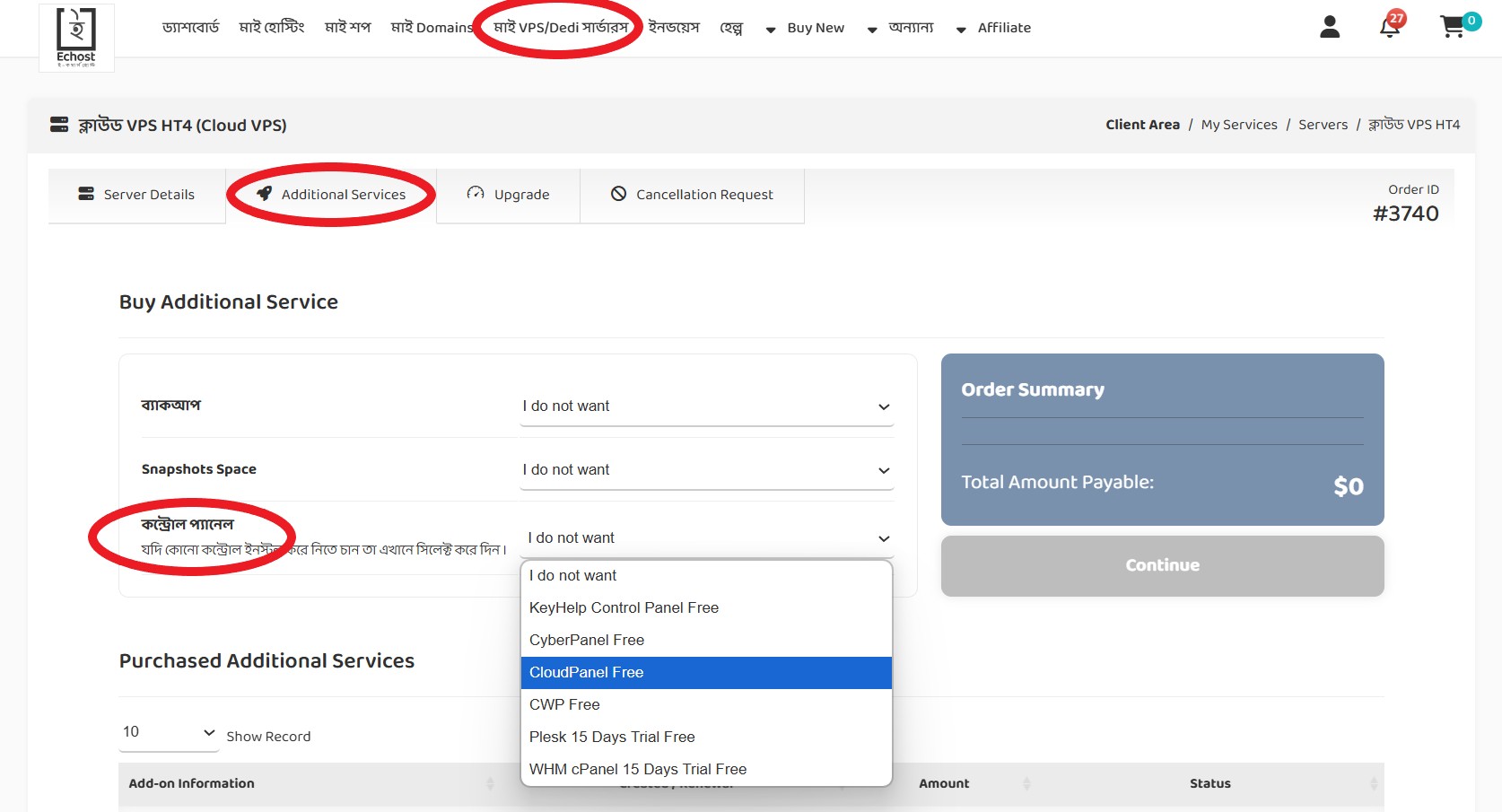
Task: Click the Total Amount Payable $0 value
Action: coord(1349,486)
